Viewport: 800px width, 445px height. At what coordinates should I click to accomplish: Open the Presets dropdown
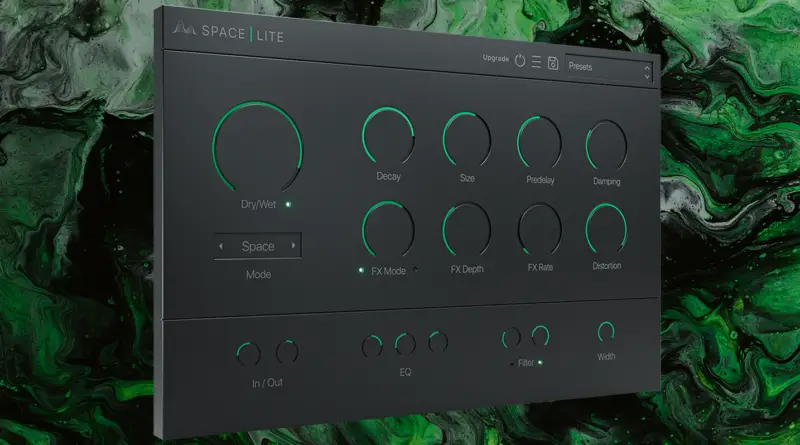609,68
